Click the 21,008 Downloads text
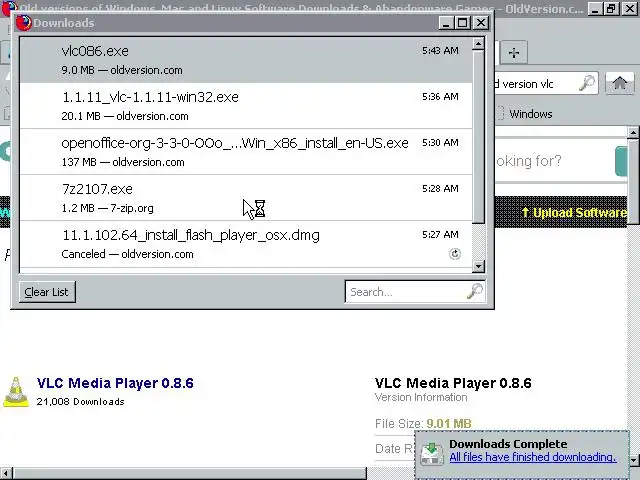Viewport: 640px width, 480px height. coord(80,402)
